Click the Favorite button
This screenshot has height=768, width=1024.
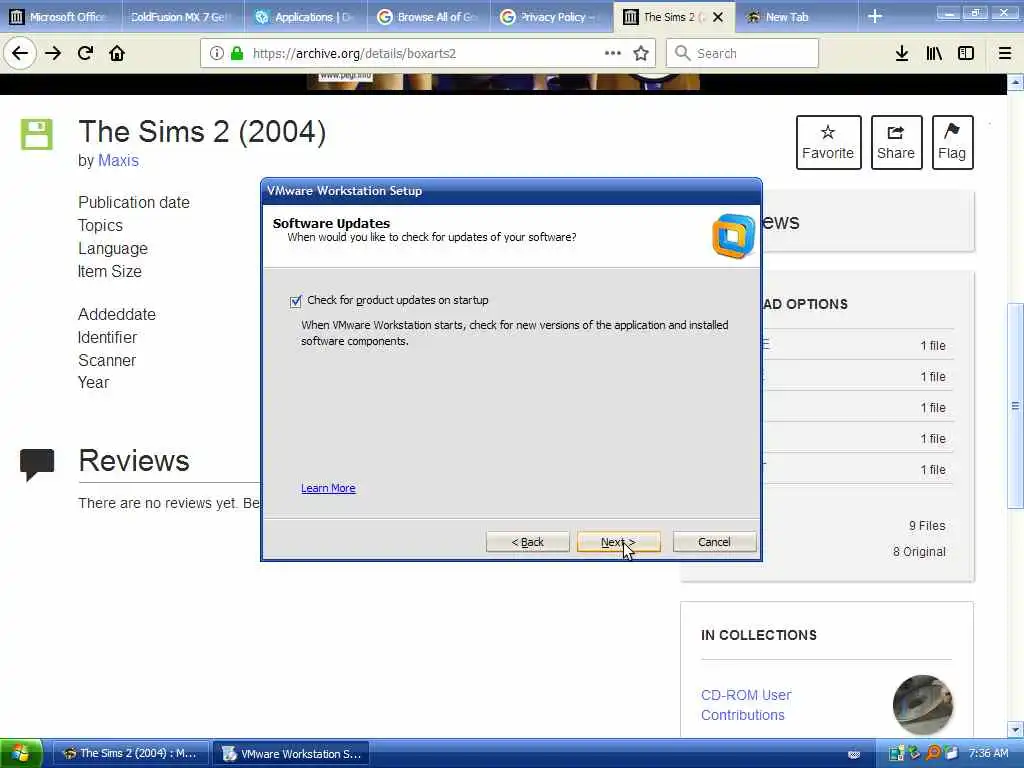click(828, 142)
